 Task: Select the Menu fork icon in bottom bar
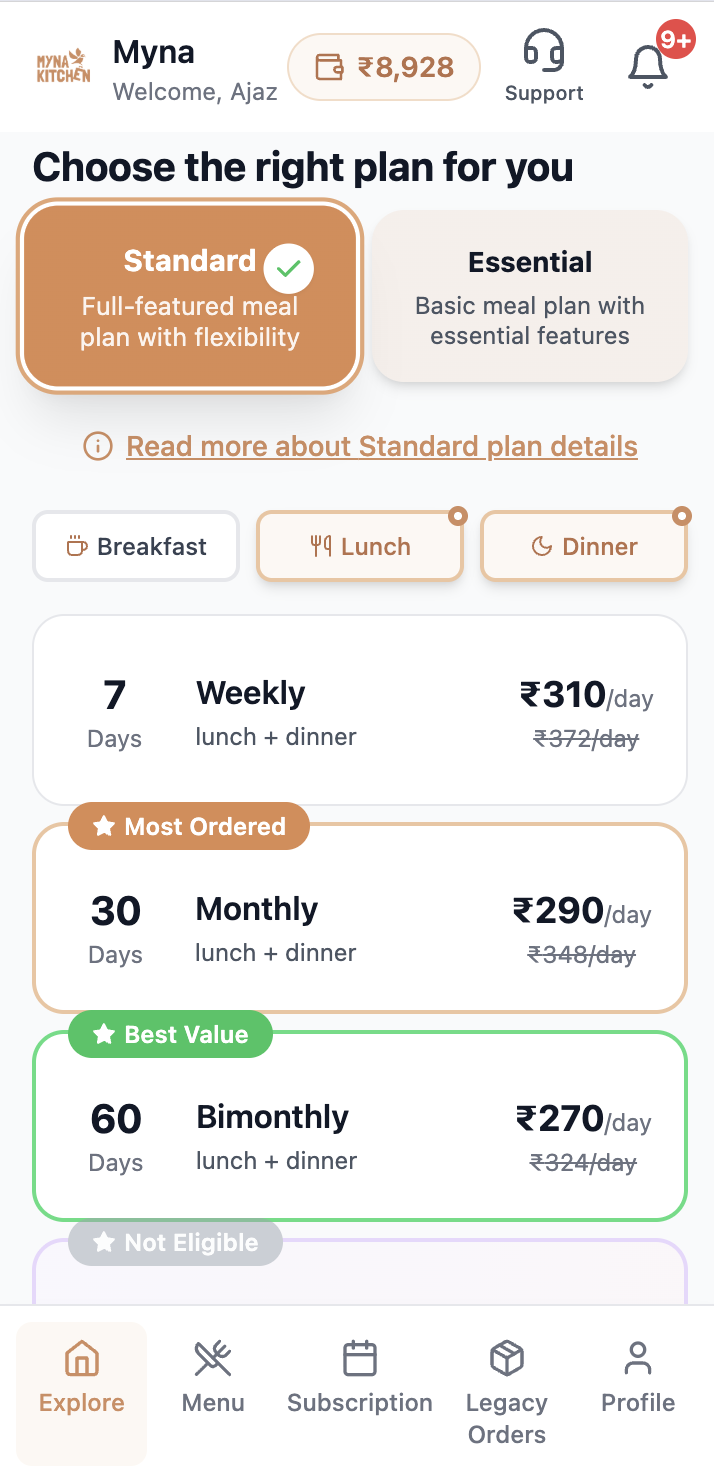[x=212, y=1358]
